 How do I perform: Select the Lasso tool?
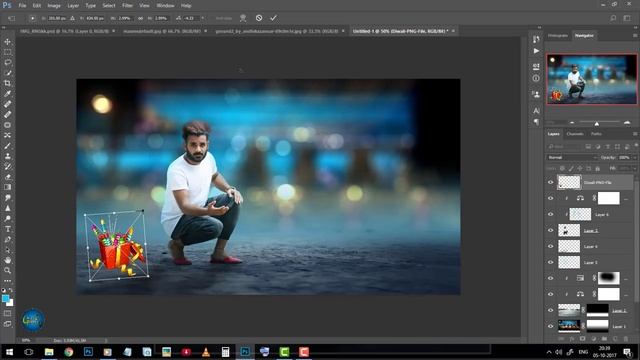coord(7,62)
